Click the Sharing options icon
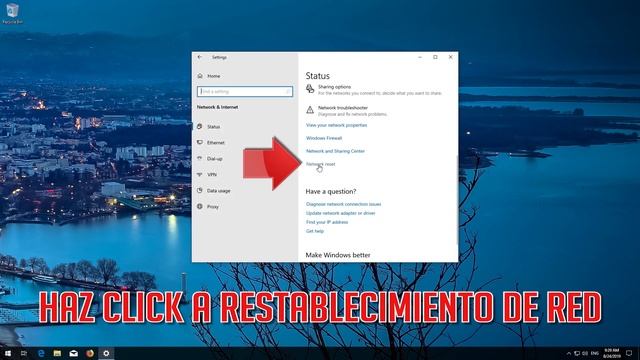Screen dimensions: 640x360 (310, 89)
